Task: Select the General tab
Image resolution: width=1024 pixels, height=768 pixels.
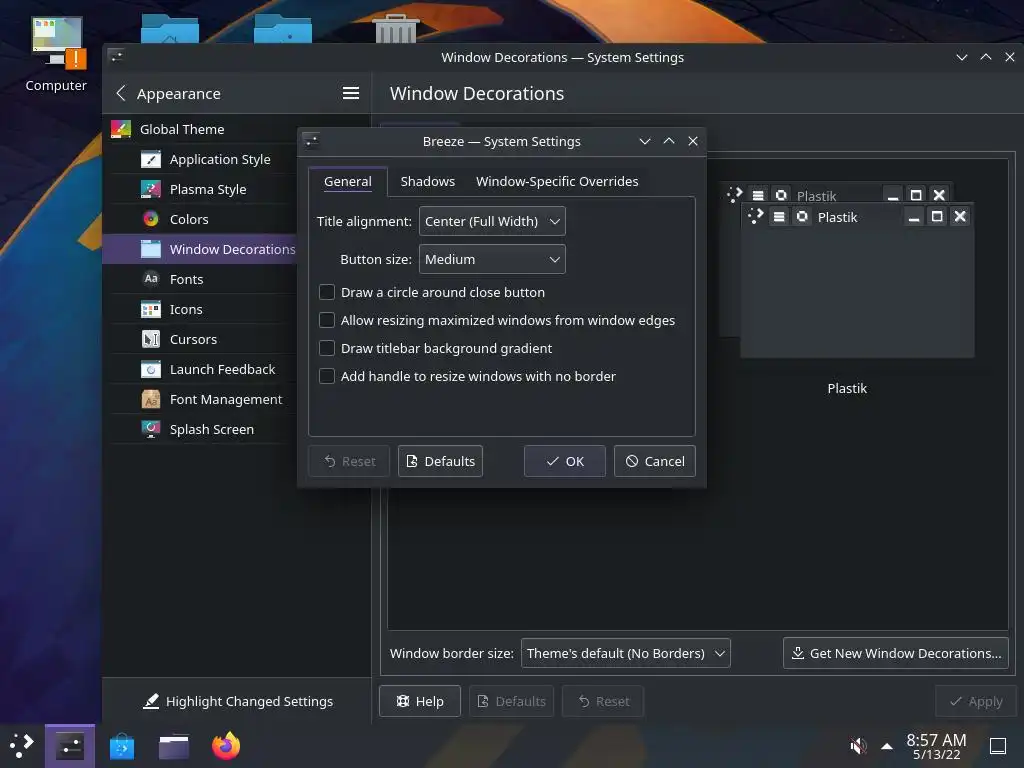Action: [x=347, y=182]
